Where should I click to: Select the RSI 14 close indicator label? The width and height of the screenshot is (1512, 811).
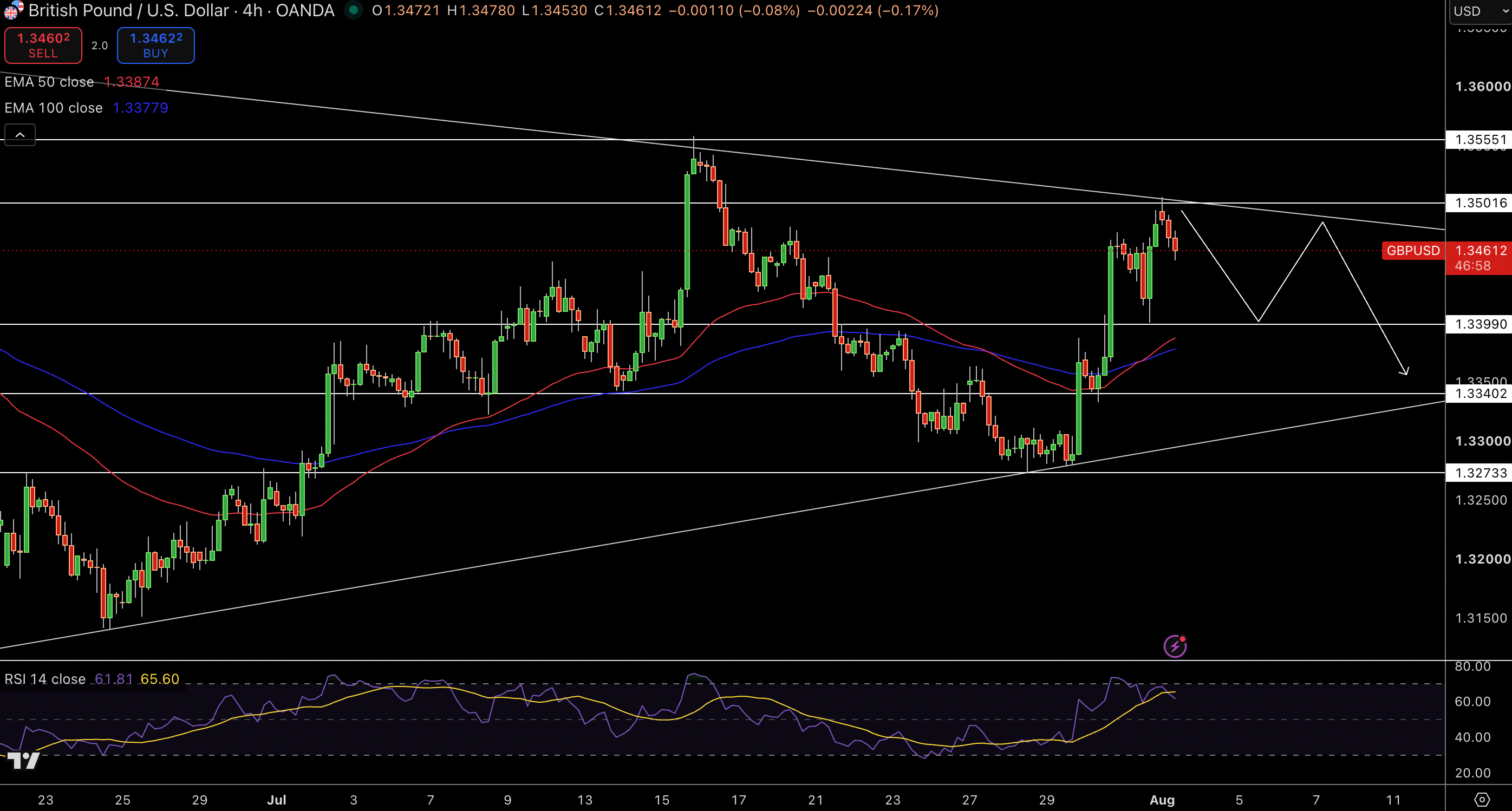(45, 679)
